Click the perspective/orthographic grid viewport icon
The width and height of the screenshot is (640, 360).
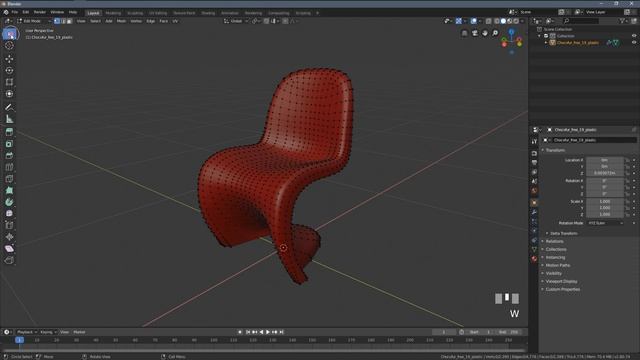pos(464,33)
